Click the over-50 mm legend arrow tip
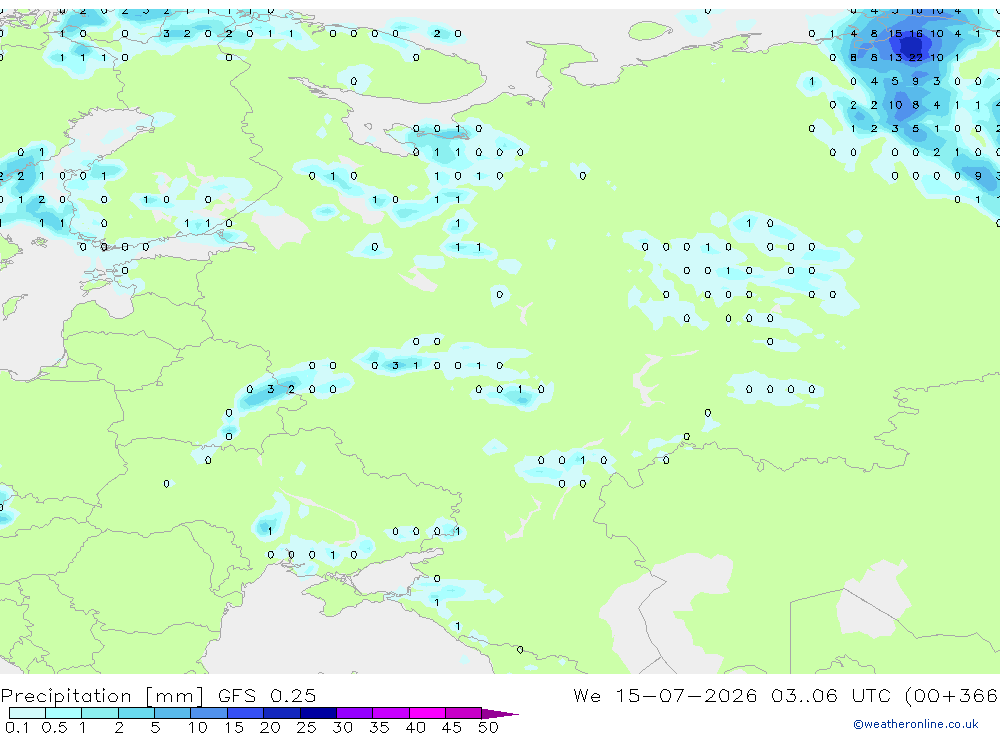1000x733 pixels. (x=501, y=713)
